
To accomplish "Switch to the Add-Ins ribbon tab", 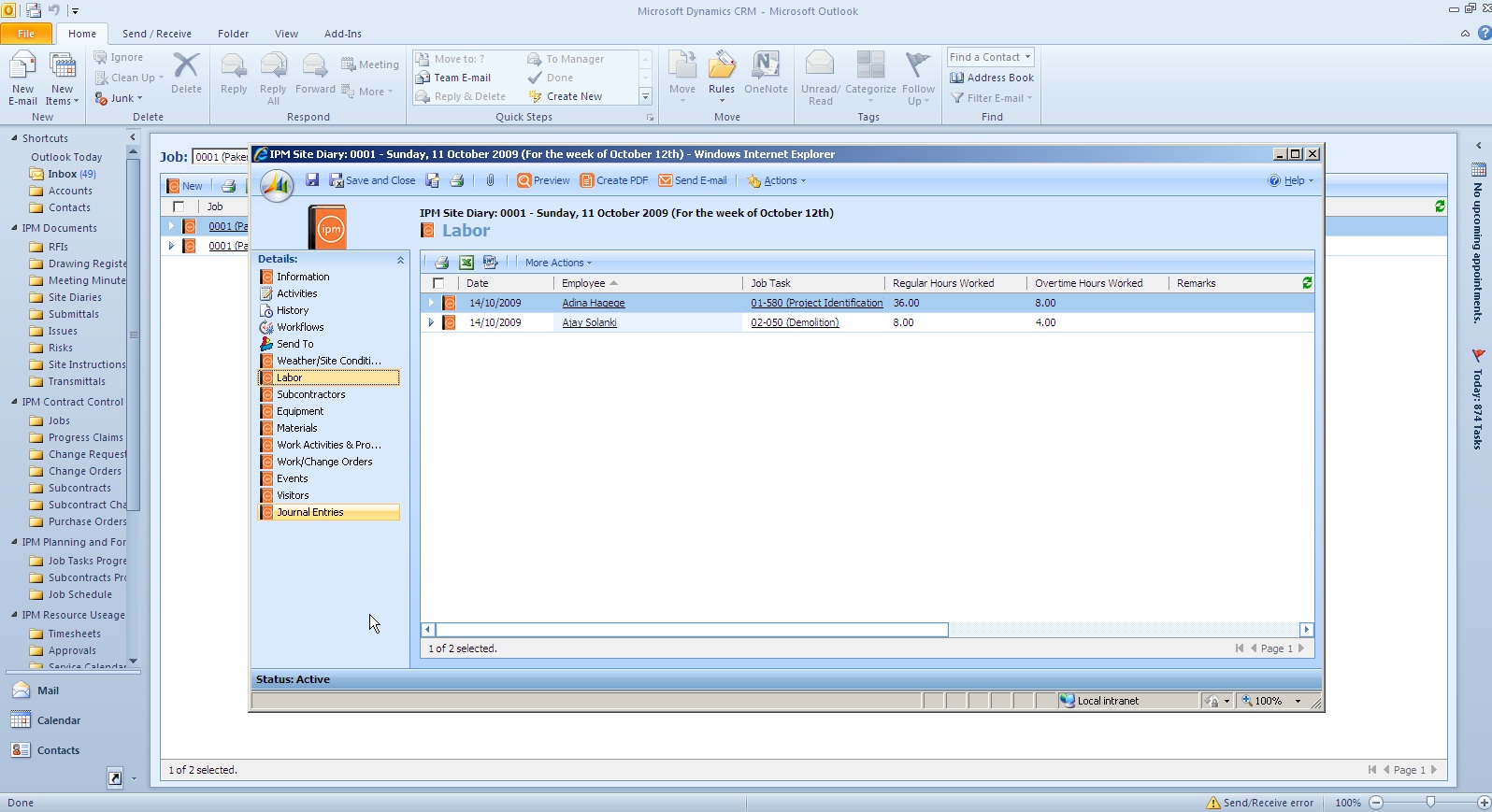I will pyautogui.click(x=343, y=34).
